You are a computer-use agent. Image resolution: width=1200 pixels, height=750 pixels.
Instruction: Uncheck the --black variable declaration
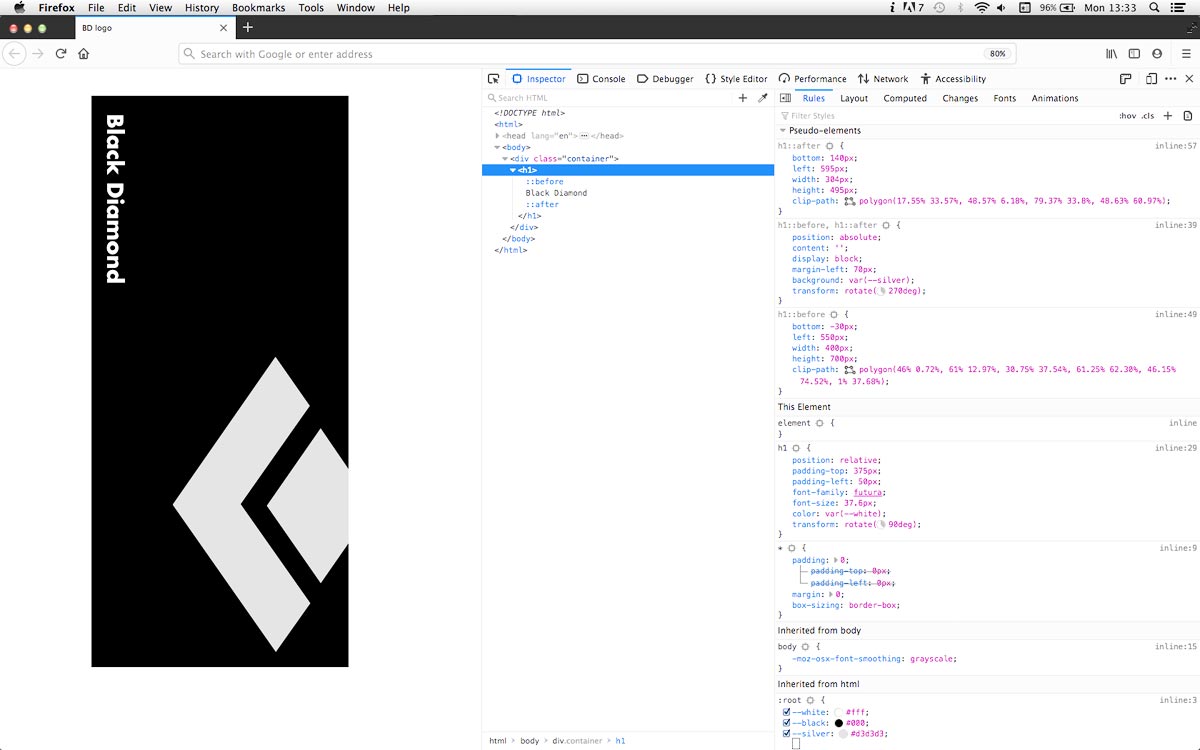[787, 723]
